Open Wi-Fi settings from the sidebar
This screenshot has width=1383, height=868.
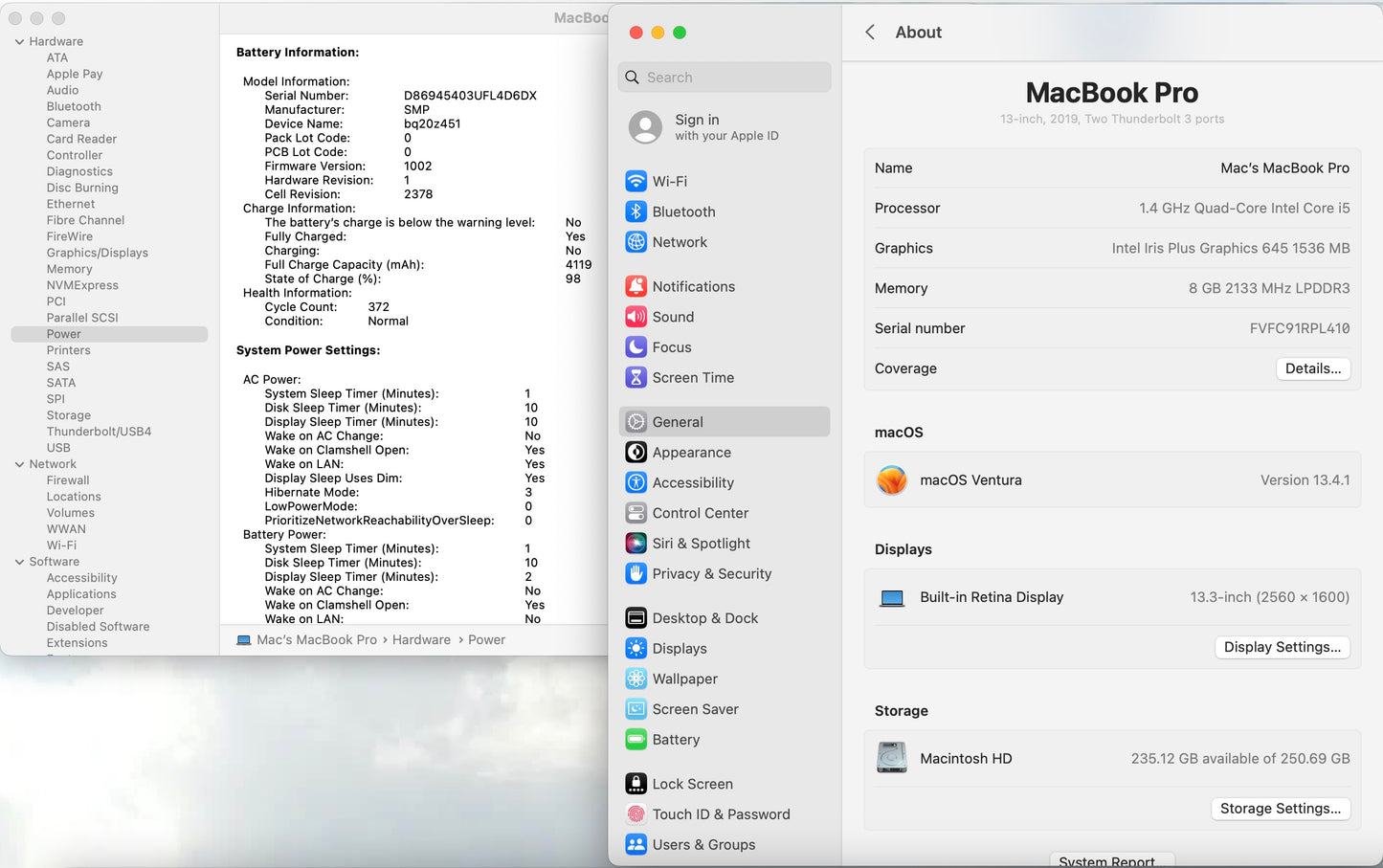click(636, 181)
